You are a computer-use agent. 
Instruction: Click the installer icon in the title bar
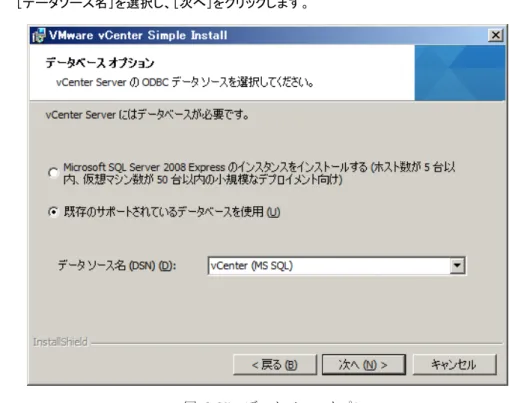[x=39, y=36]
